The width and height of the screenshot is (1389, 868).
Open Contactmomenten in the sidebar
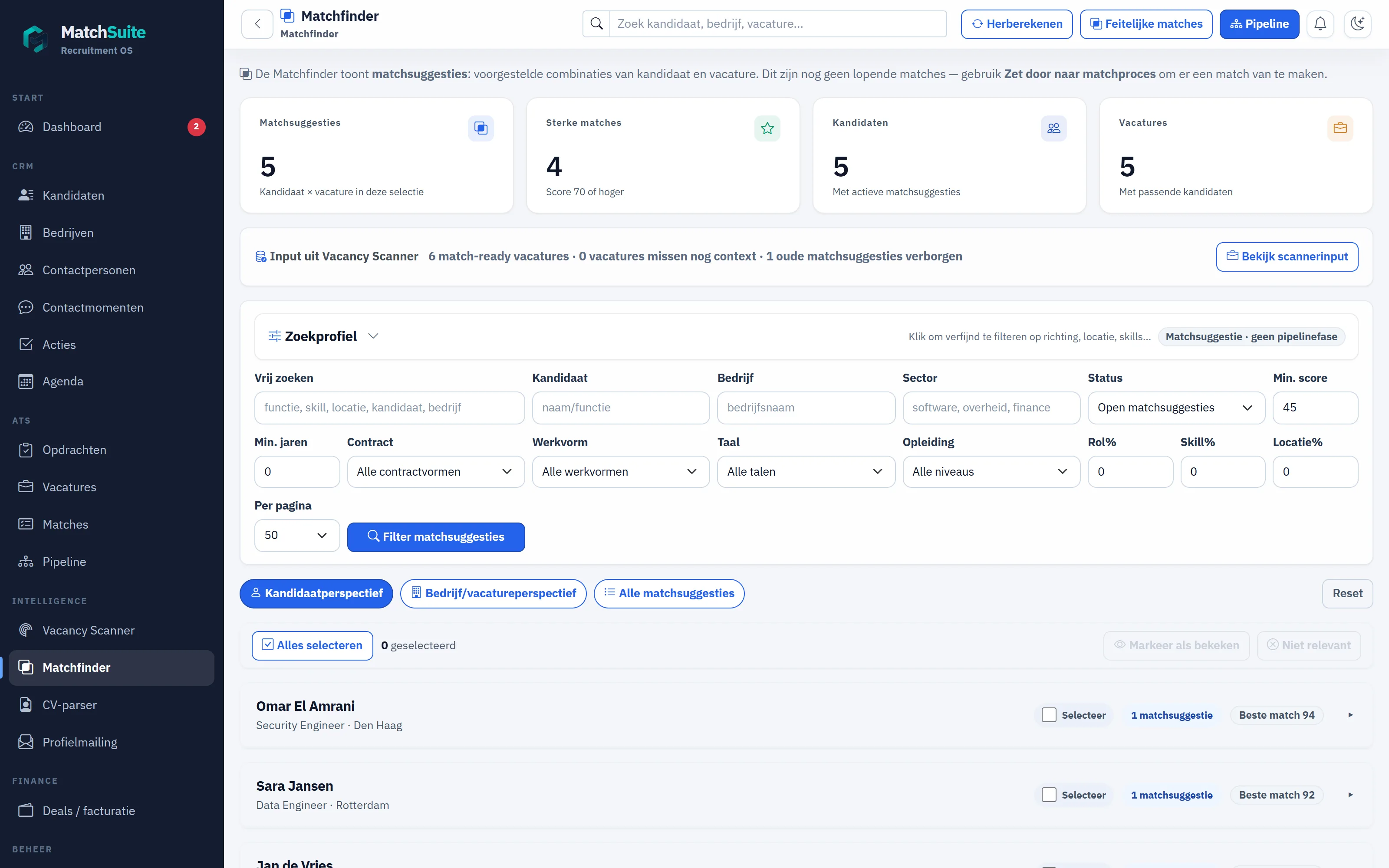[x=112, y=307]
